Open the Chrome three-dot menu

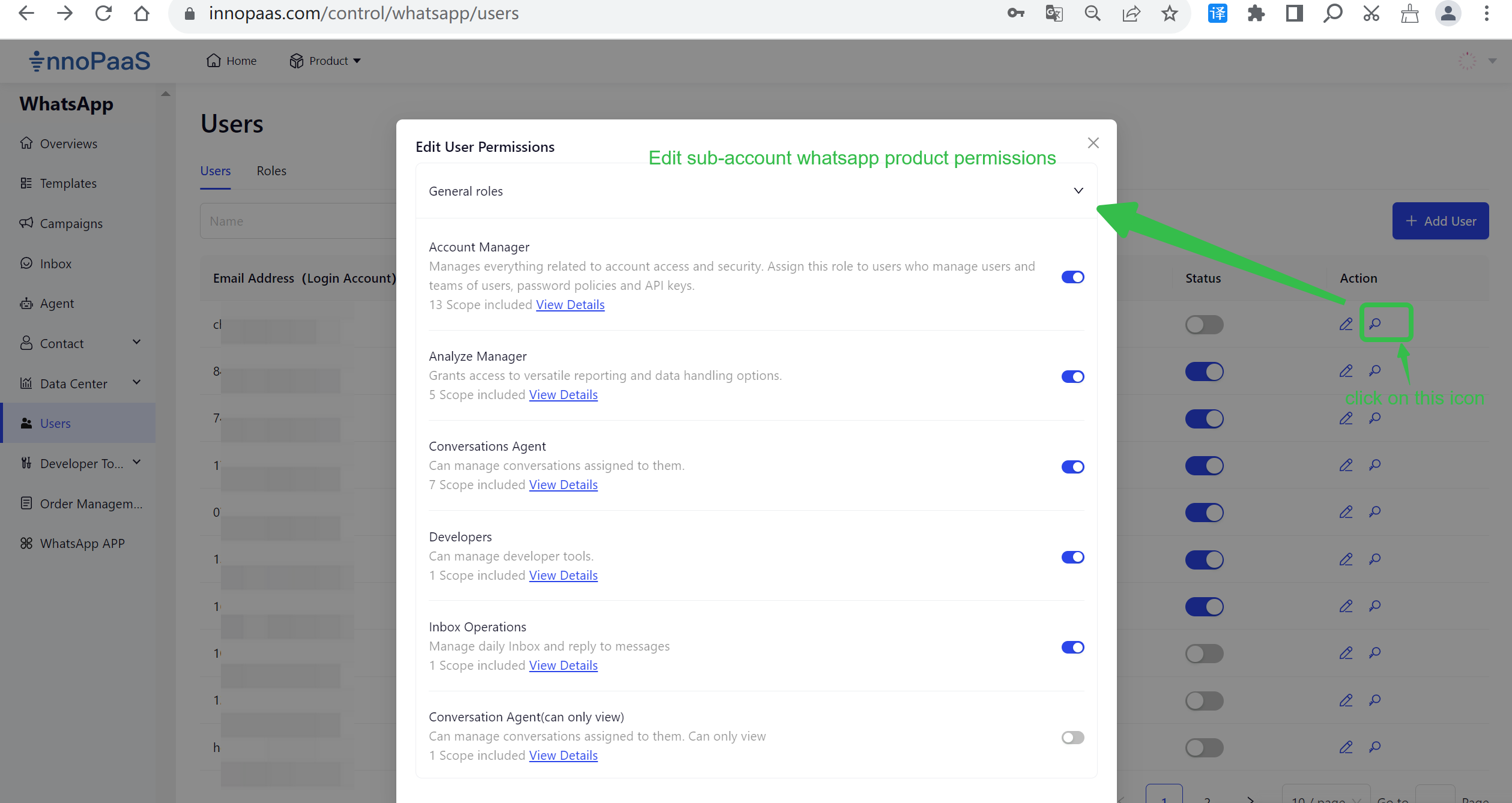click(x=1486, y=13)
